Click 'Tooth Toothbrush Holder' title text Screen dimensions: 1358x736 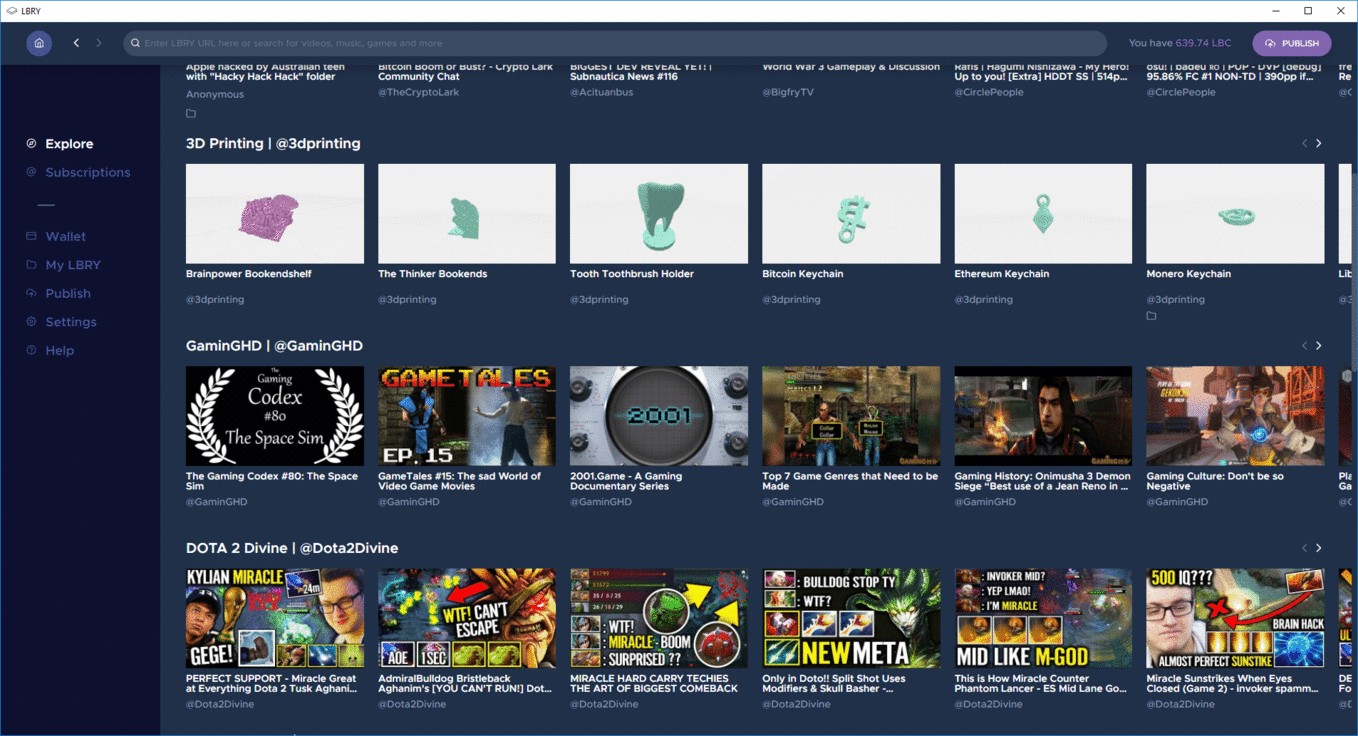pyautogui.click(x=632, y=274)
